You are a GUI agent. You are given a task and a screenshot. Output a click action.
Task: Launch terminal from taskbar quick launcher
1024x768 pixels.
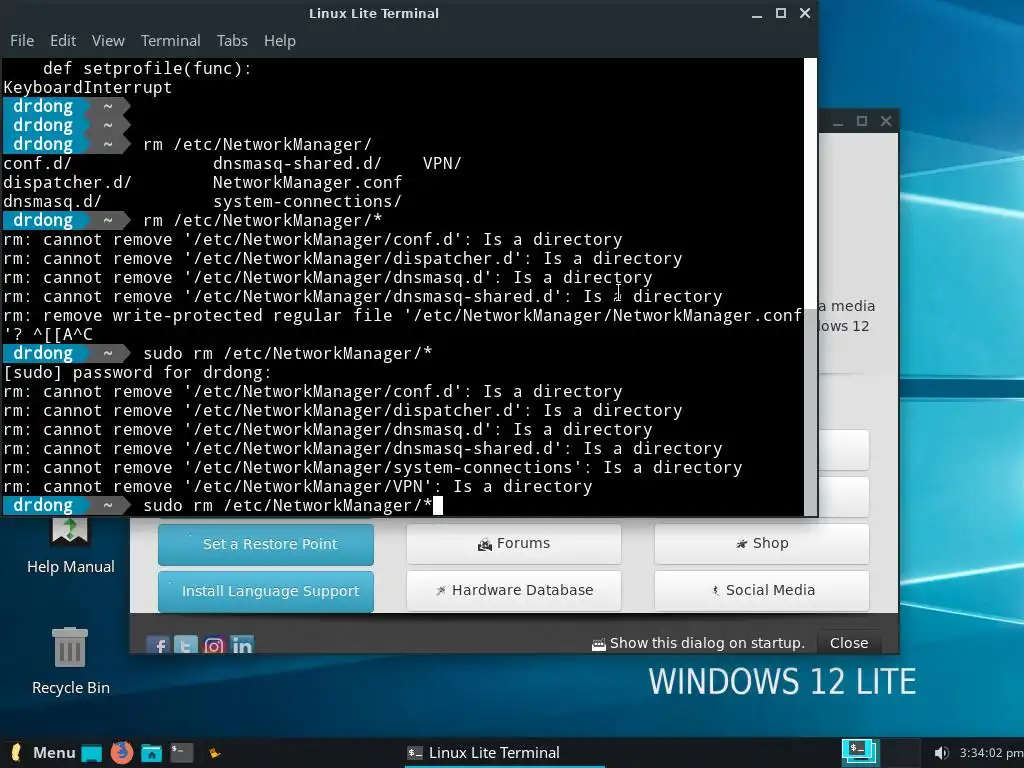[182, 753]
